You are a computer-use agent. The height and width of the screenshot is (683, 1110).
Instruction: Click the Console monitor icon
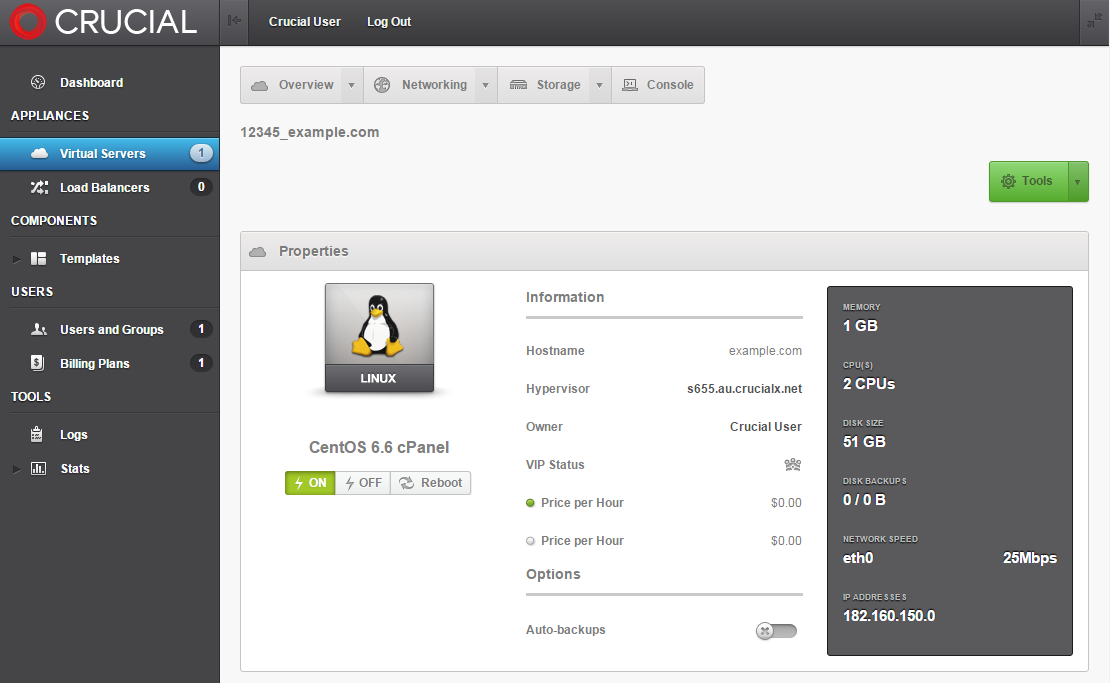(x=629, y=85)
